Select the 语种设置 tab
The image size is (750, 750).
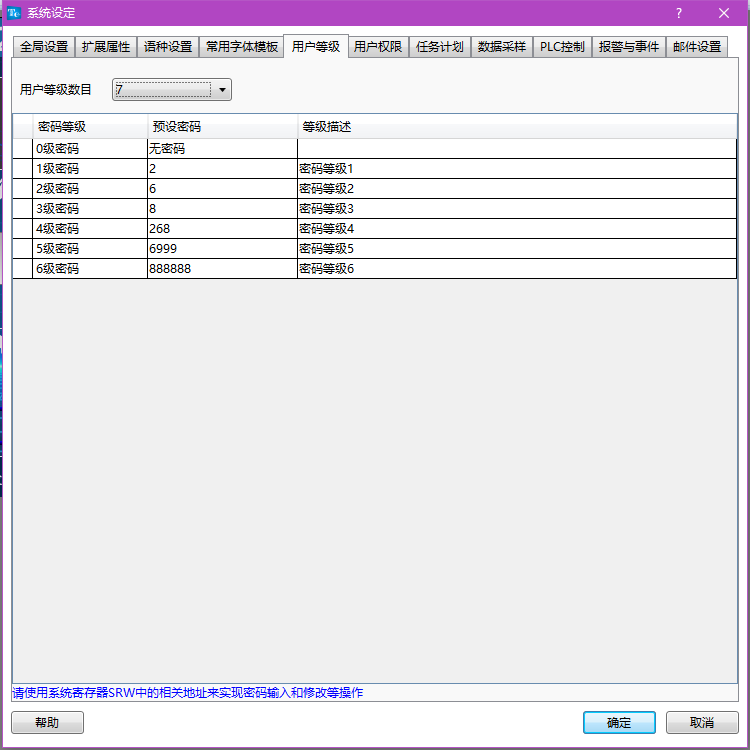click(x=168, y=47)
